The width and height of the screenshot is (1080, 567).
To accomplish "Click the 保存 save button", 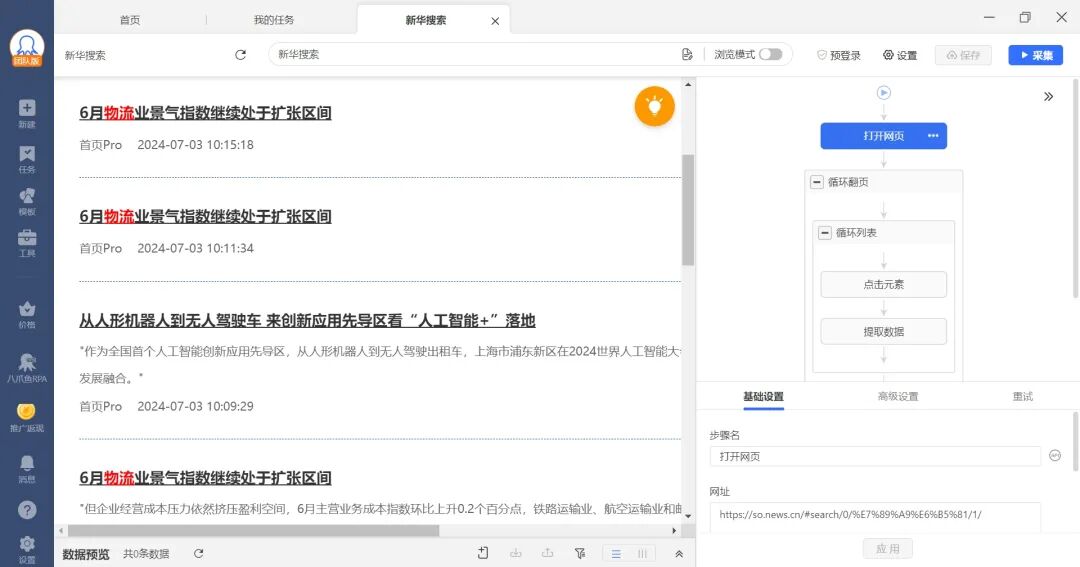I will pos(963,55).
